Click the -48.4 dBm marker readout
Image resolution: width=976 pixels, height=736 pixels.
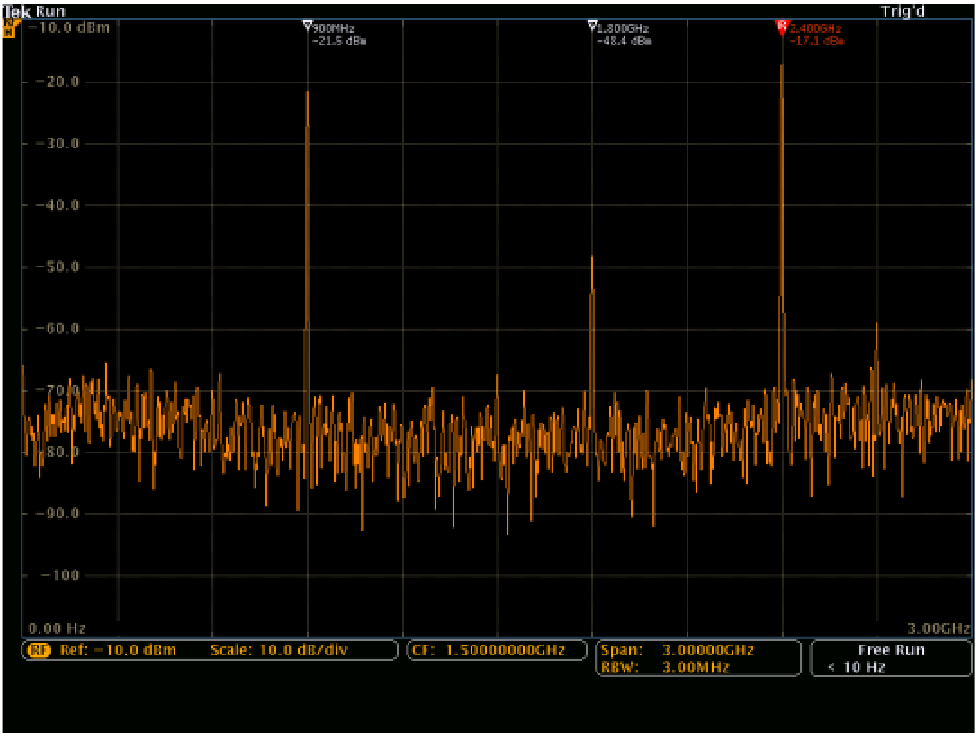click(x=626, y=41)
